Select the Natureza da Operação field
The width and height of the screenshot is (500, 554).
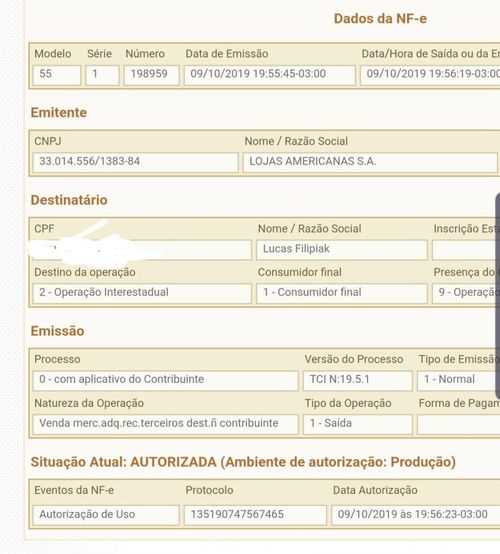(165, 424)
